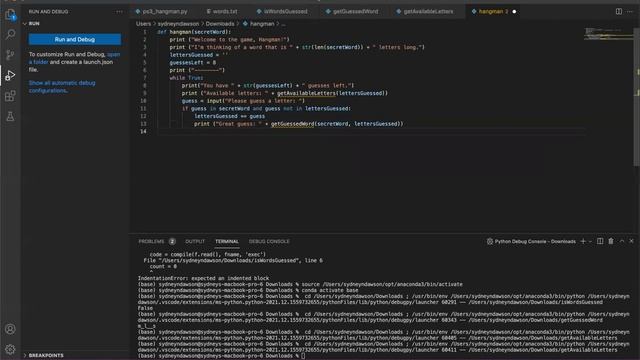Click the Run and Debug button
Image resolution: width=640 pixels, height=360 pixels.
click(75, 39)
